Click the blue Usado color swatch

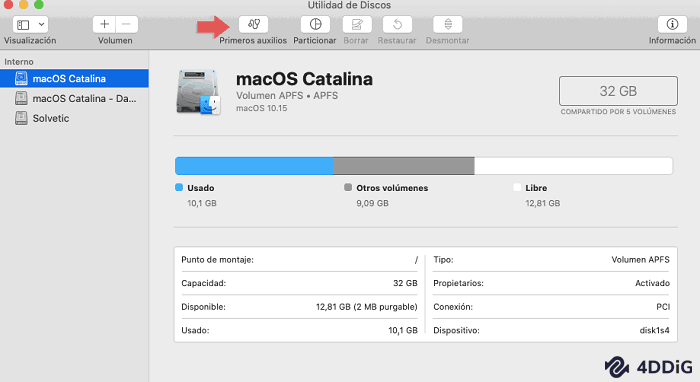pyautogui.click(x=179, y=187)
